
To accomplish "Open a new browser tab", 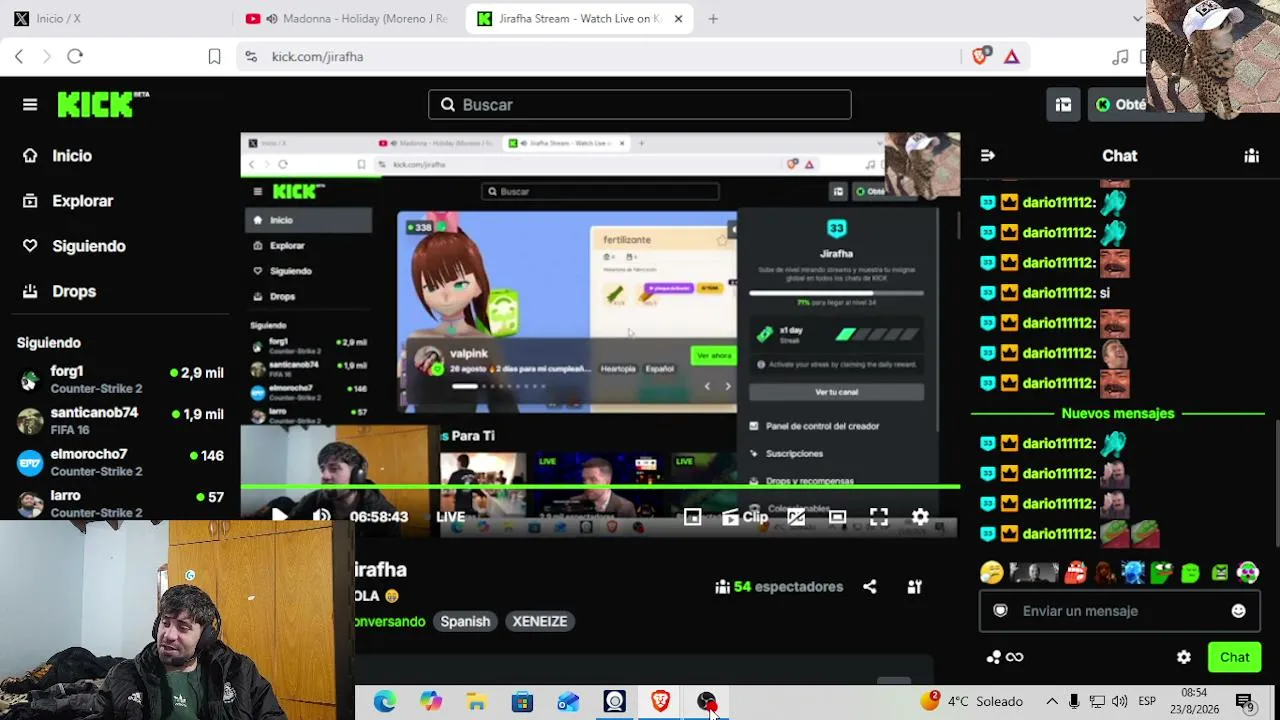I will coord(713,18).
